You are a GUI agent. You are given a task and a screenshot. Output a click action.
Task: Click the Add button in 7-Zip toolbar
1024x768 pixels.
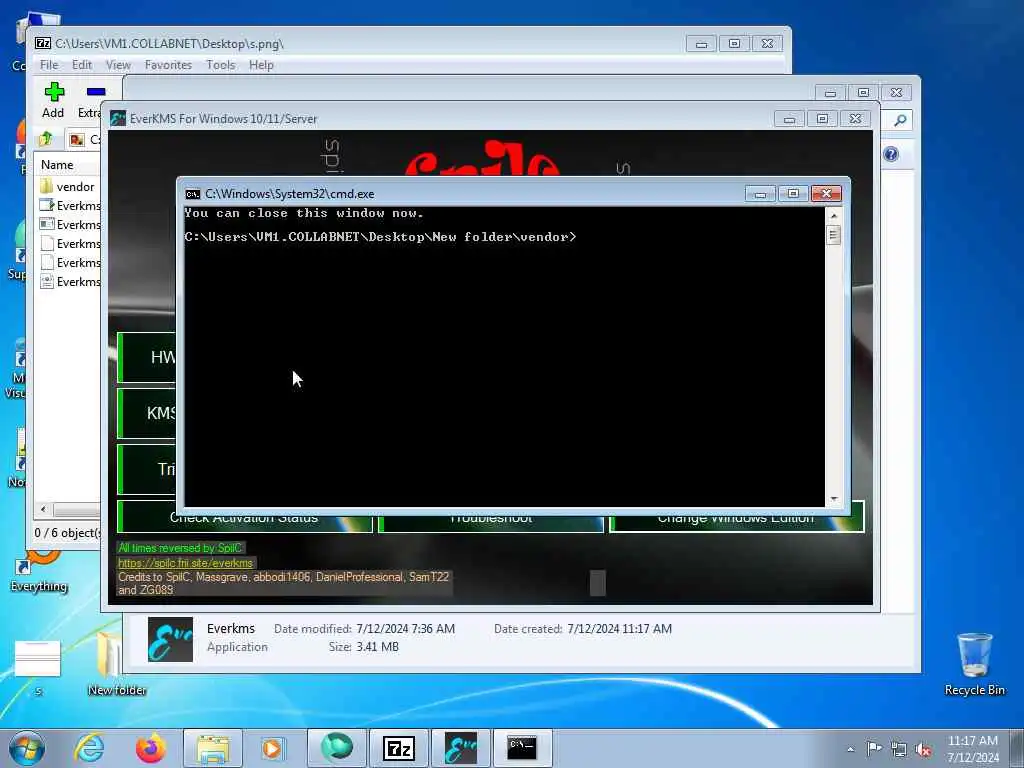click(x=54, y=100)
